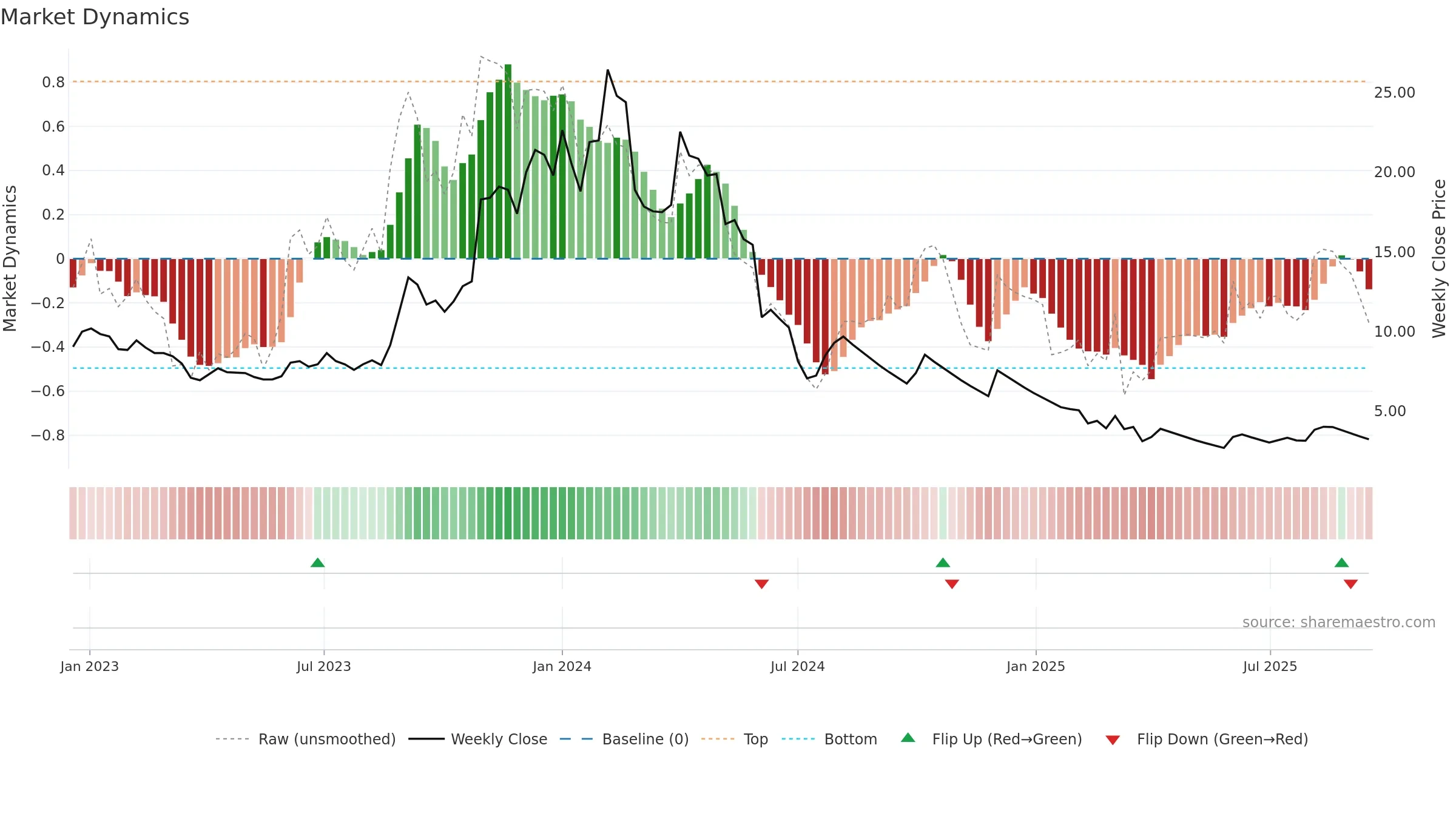The width and height of the screenshot is (1456, 819).
Task: Click flip-down marker after Oct 2024
Action: pos(952,584)
